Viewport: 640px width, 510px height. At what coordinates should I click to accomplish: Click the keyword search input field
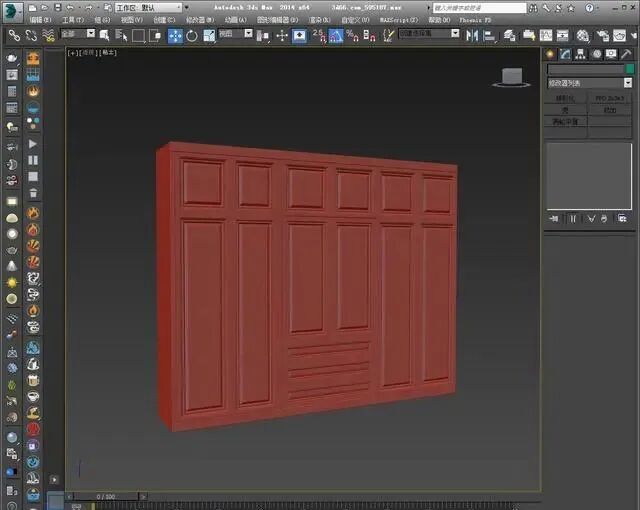point(479,8)
